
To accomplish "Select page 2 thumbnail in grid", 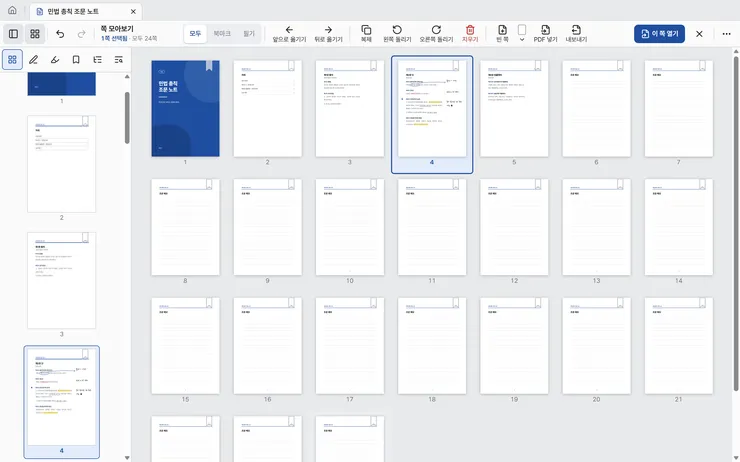I will pos(268,108).
